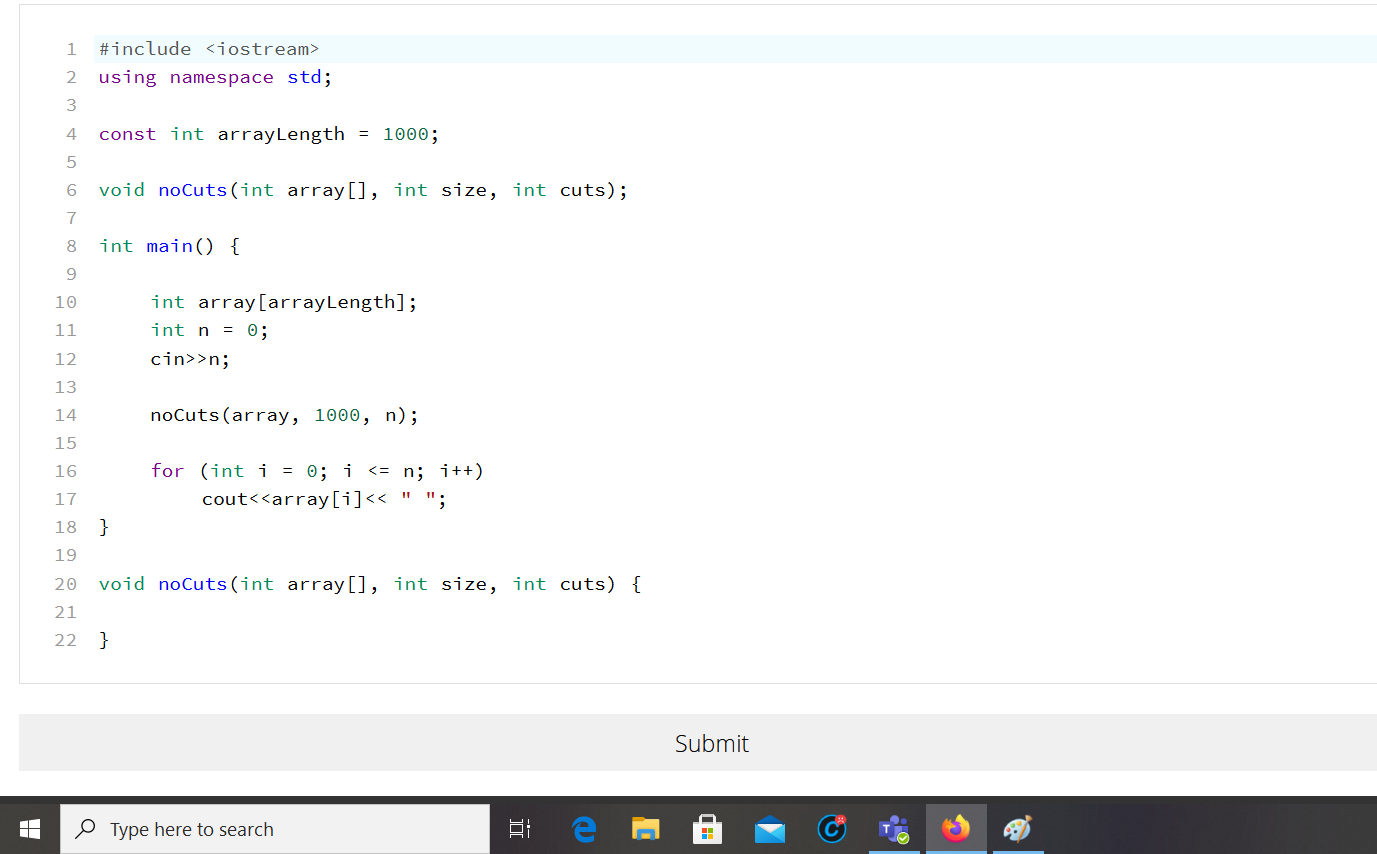
Task: Open Paint 3D from the taskbar
Action: pos(1018,828)
